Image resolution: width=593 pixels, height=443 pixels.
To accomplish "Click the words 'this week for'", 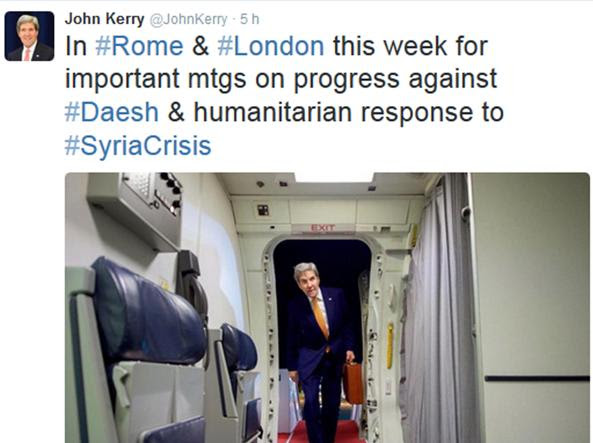I will 410,46.
